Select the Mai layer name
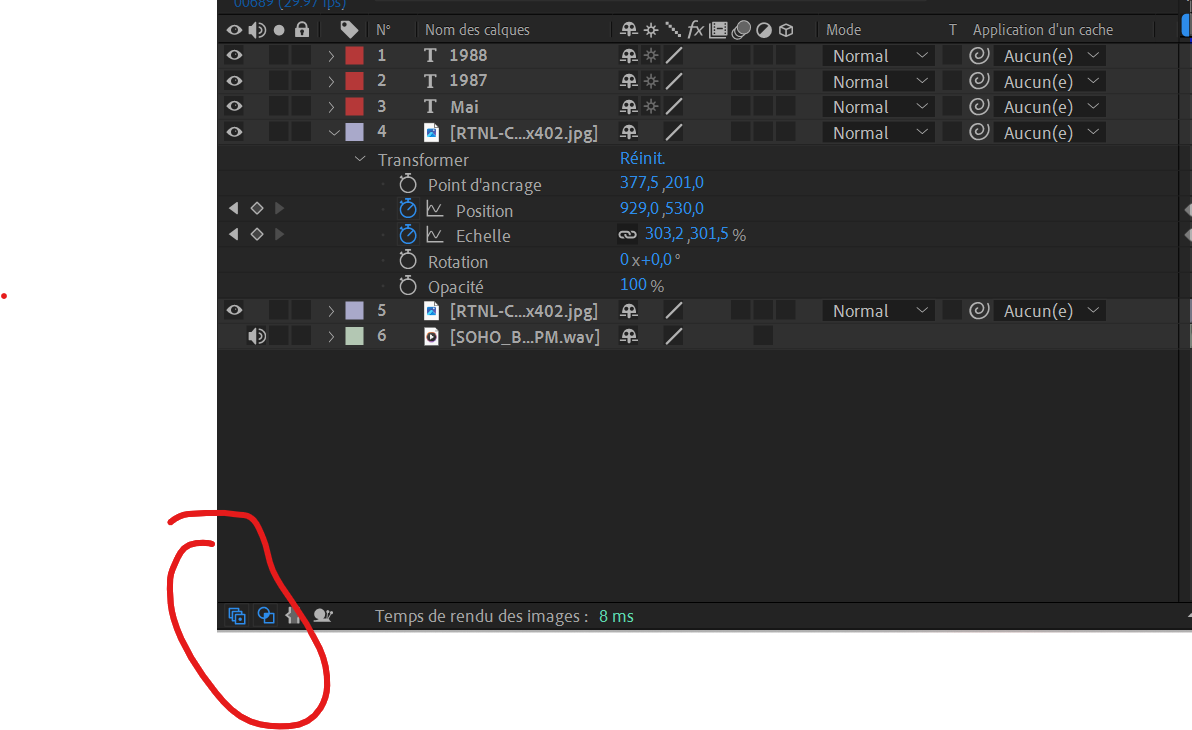The height and width of the screenshot is (730, 1192). [464, 106]
